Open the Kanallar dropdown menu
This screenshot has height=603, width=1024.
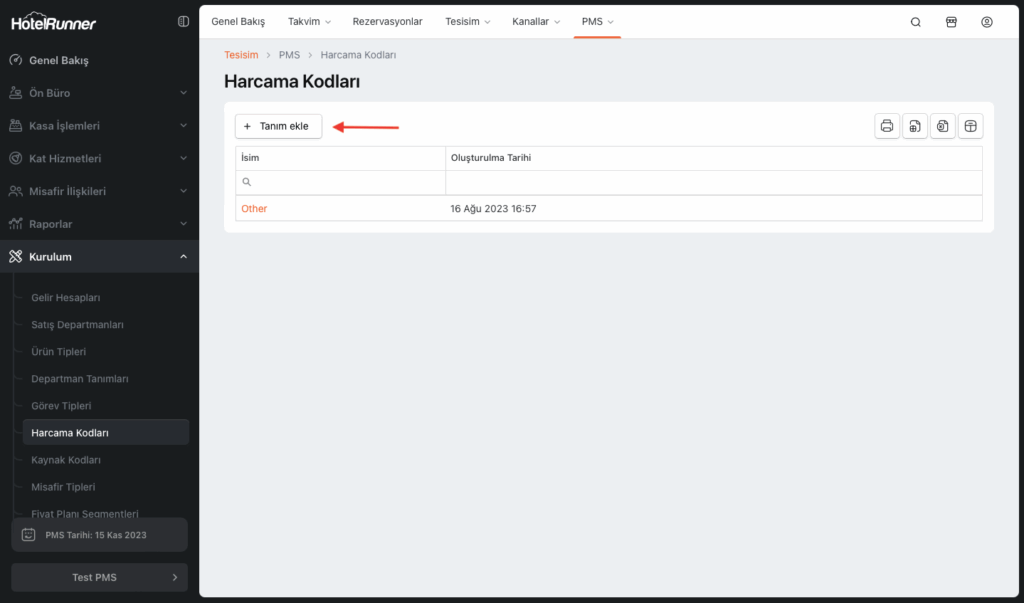(536, 22)
